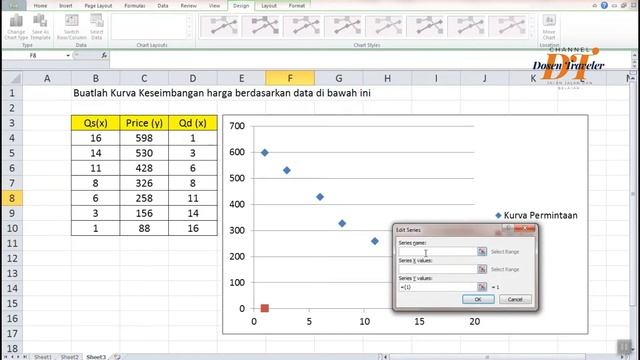Viewport: 640px width, 360px height.
Task: Select row 8 header
Action: [12, 198]
